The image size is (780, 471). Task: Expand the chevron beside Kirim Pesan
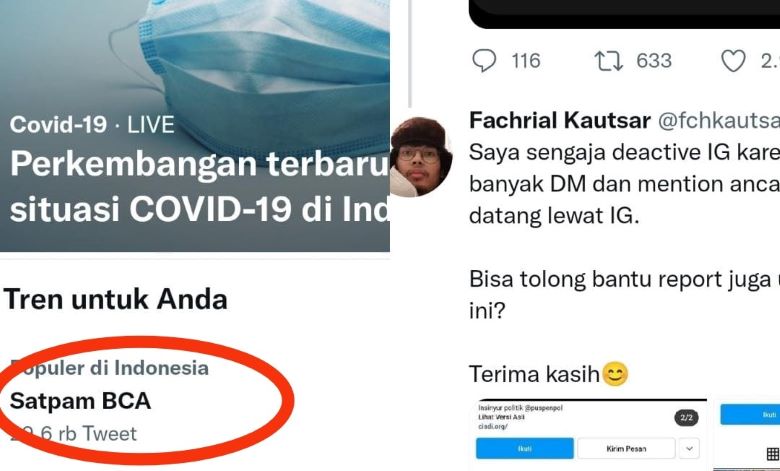[x=689, y=448]
